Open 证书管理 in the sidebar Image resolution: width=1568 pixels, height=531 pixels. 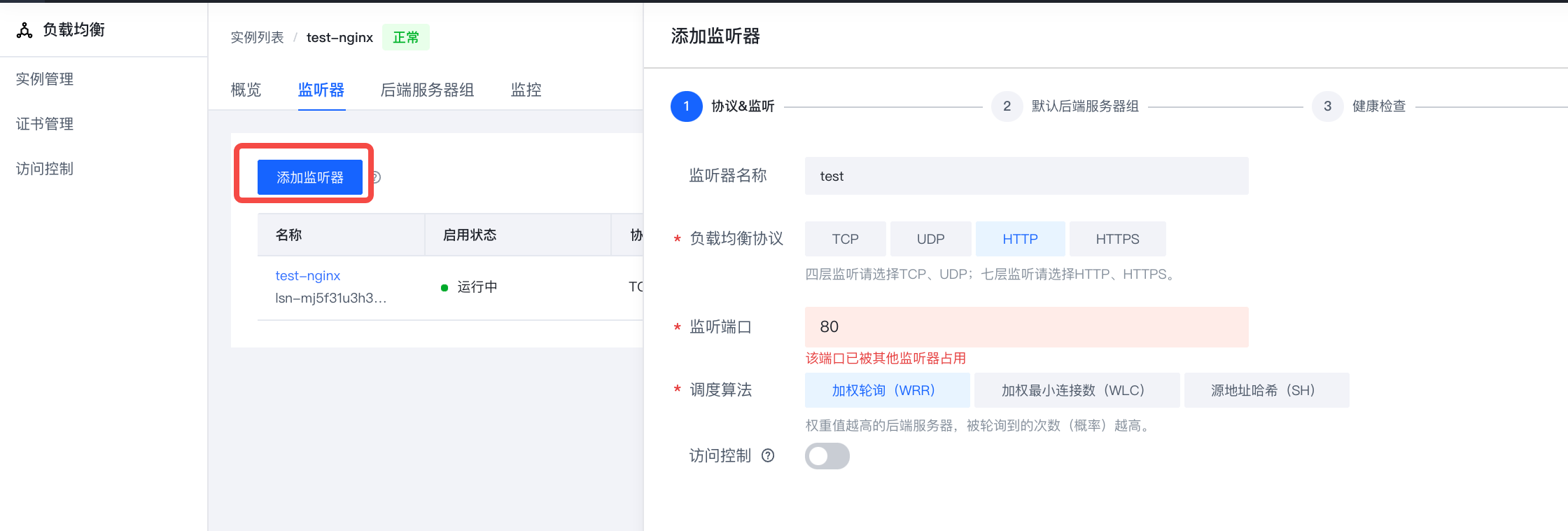click(45, 124)
